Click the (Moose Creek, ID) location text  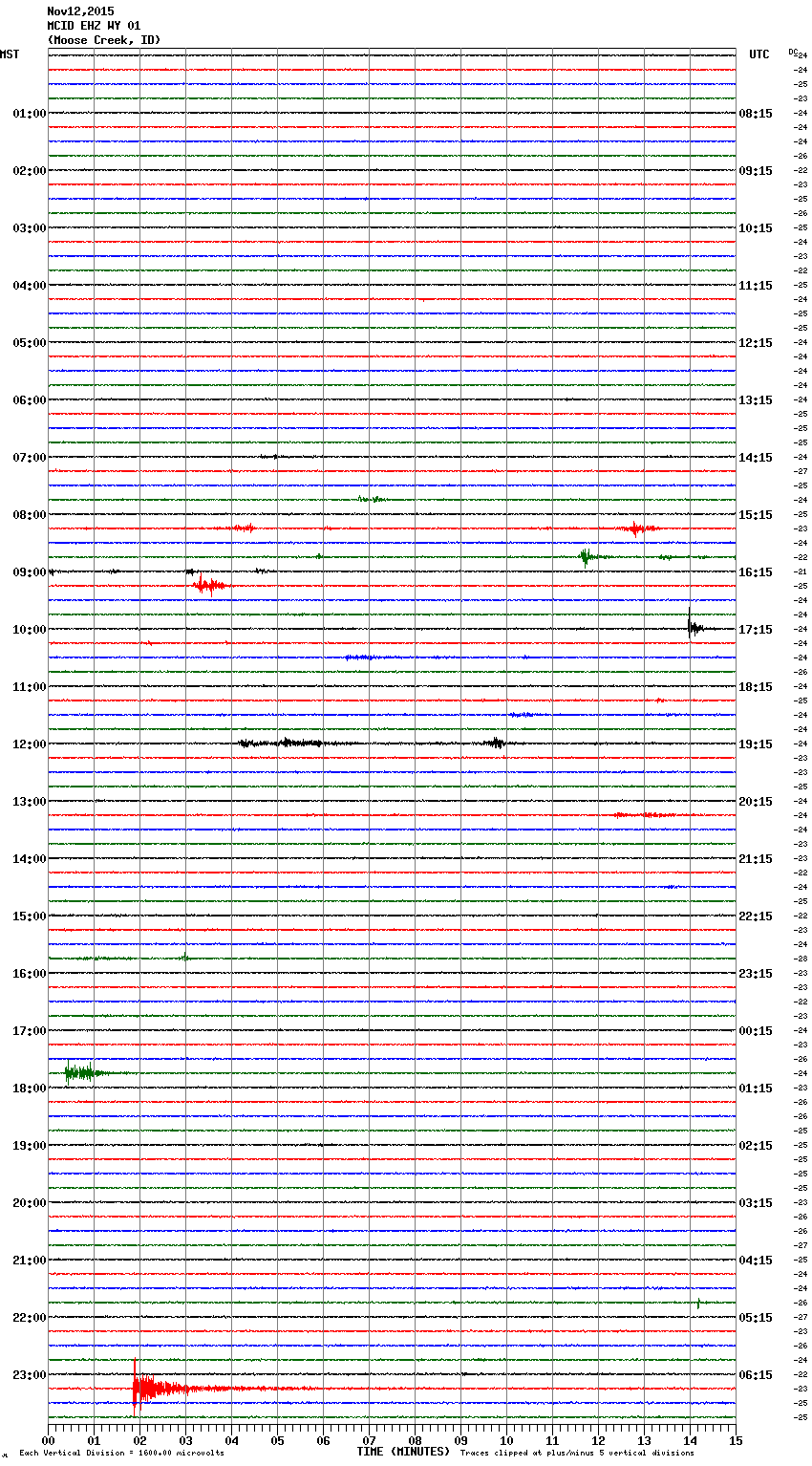[104, 40]
